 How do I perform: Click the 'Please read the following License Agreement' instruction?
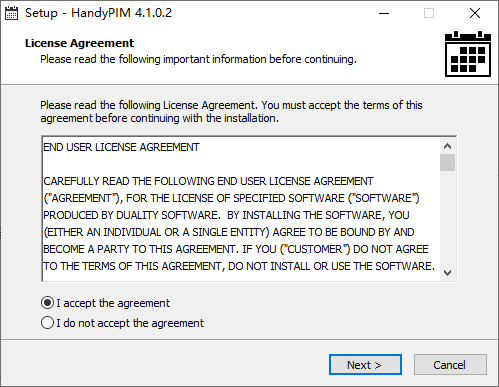click(231, 111)
